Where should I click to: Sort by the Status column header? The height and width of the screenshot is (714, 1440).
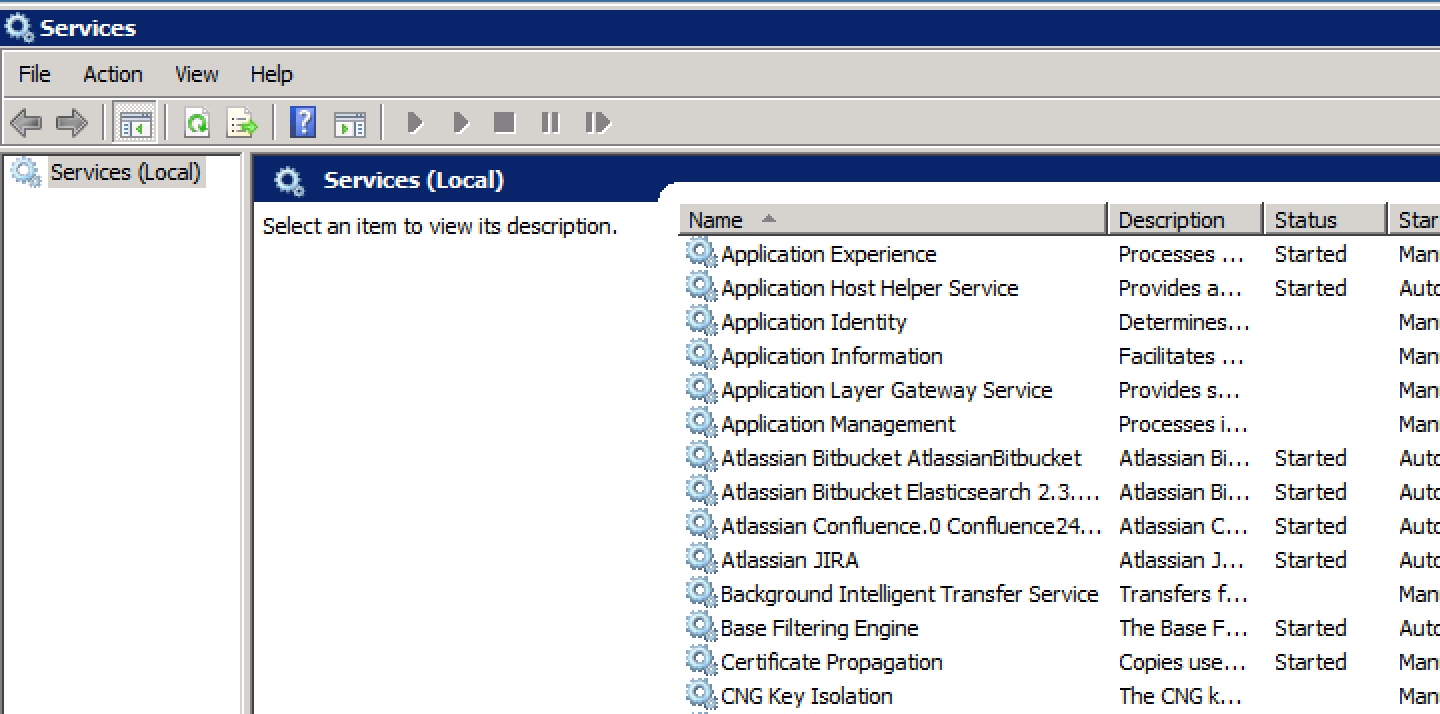1325,220
